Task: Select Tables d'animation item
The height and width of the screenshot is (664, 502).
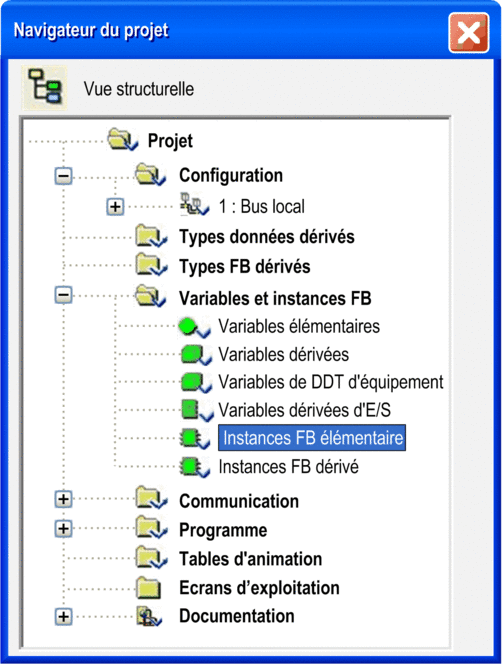Action: tap(250, 559)
